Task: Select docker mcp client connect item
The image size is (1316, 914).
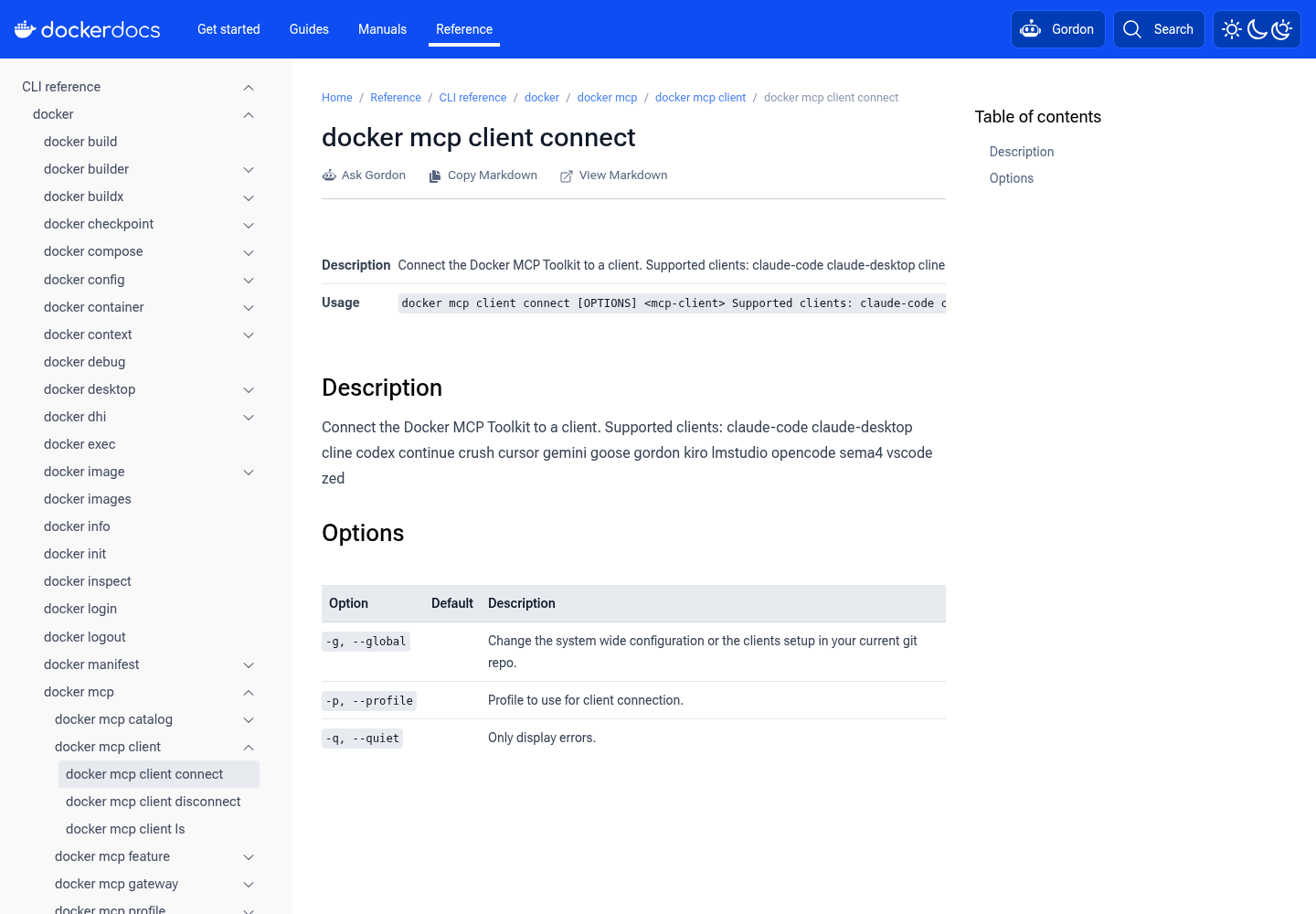Action: 159,774
